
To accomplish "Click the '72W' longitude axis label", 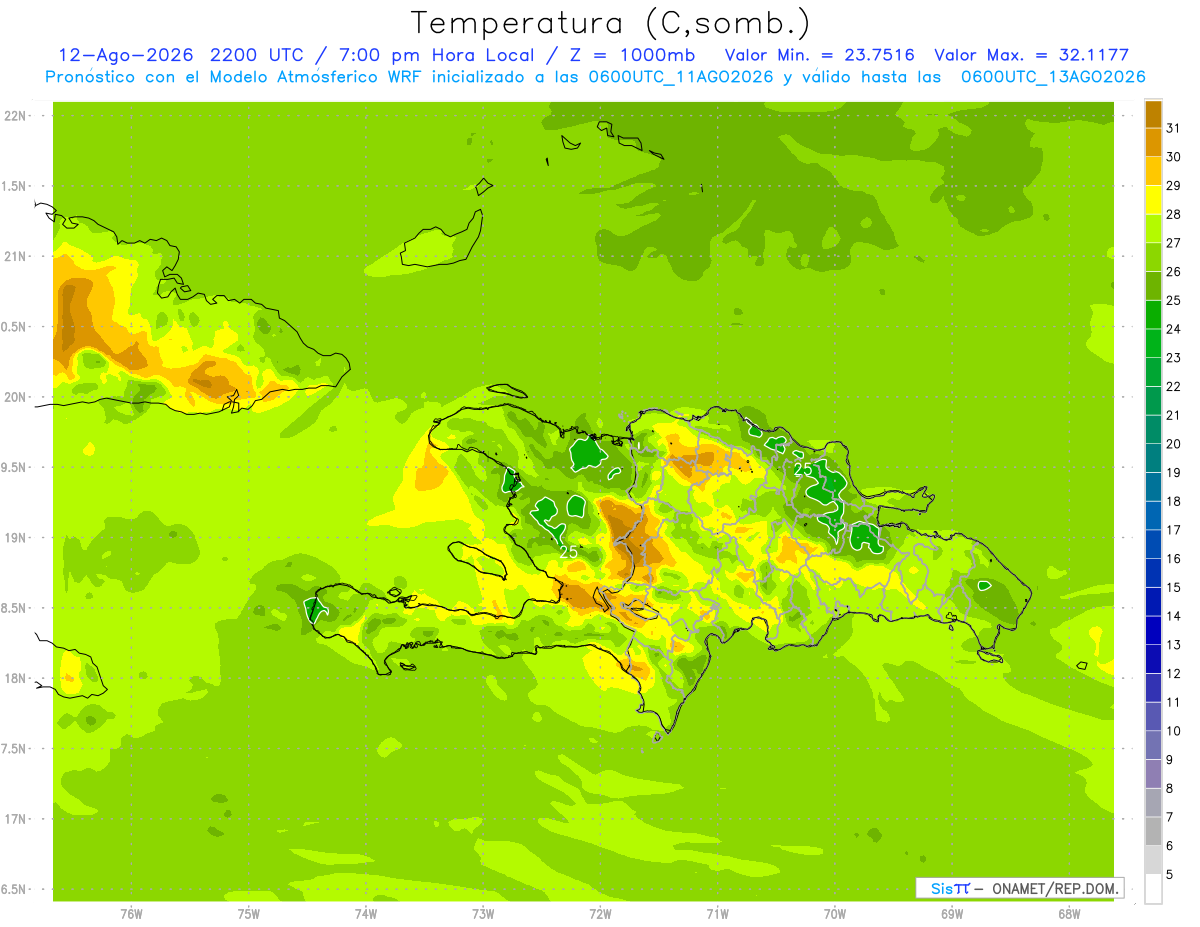I will click(600, 913).
